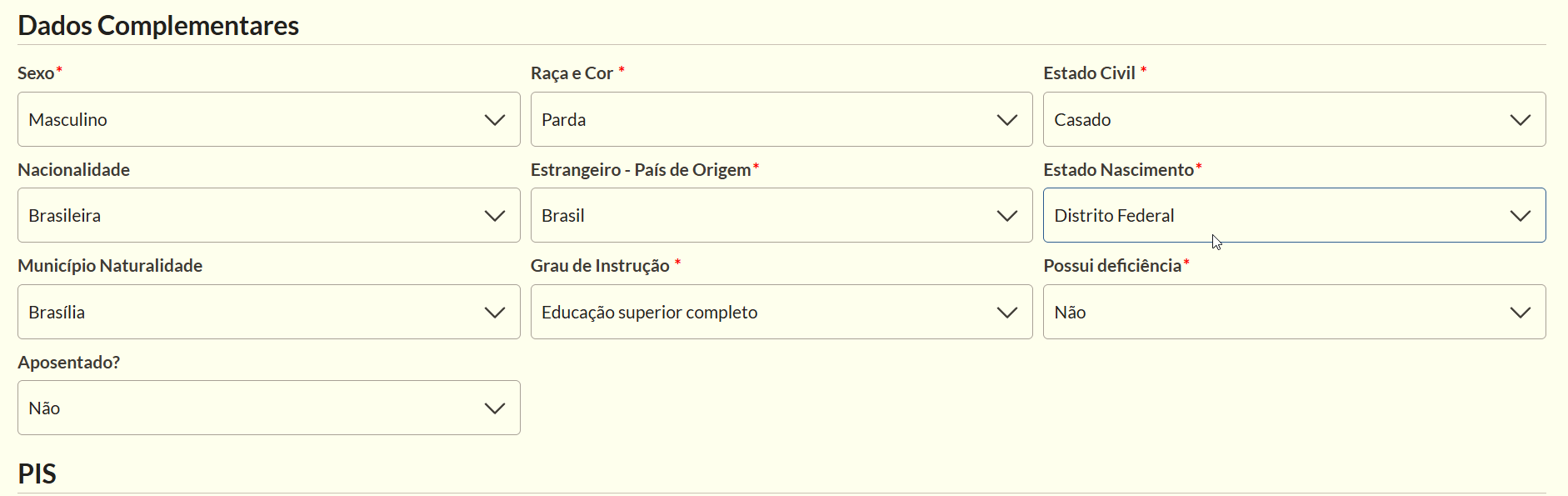Click the chevron arrow in the Brasília field
The width and height of the screenshot is (1568, 496).
click(x=495, y=313)
